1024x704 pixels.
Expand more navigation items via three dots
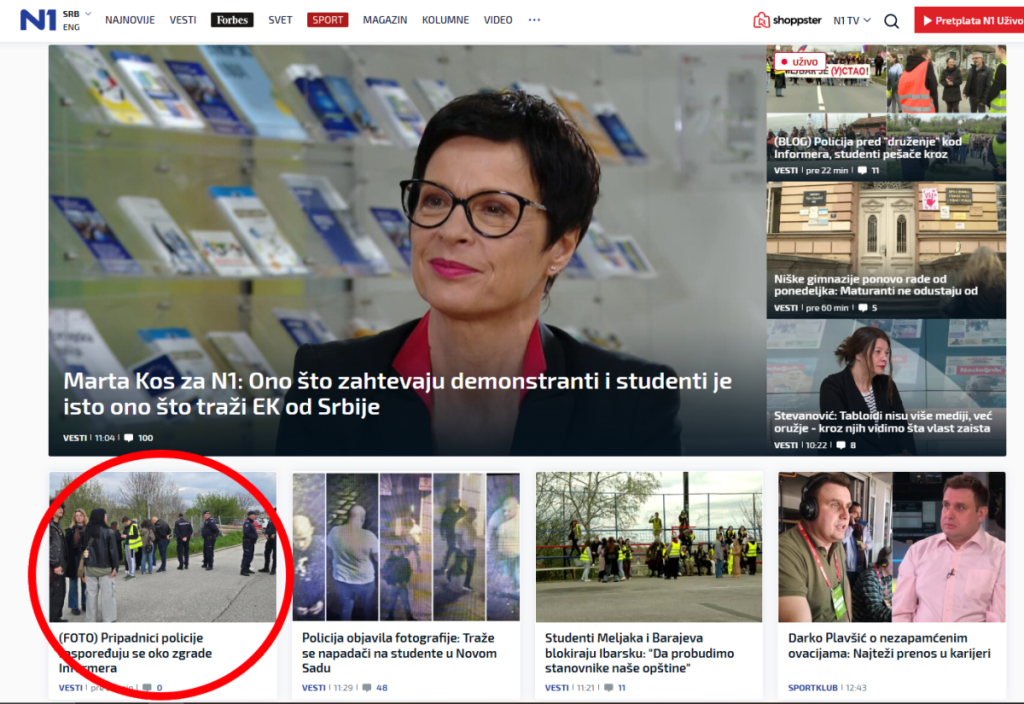[x=534, y=20]
